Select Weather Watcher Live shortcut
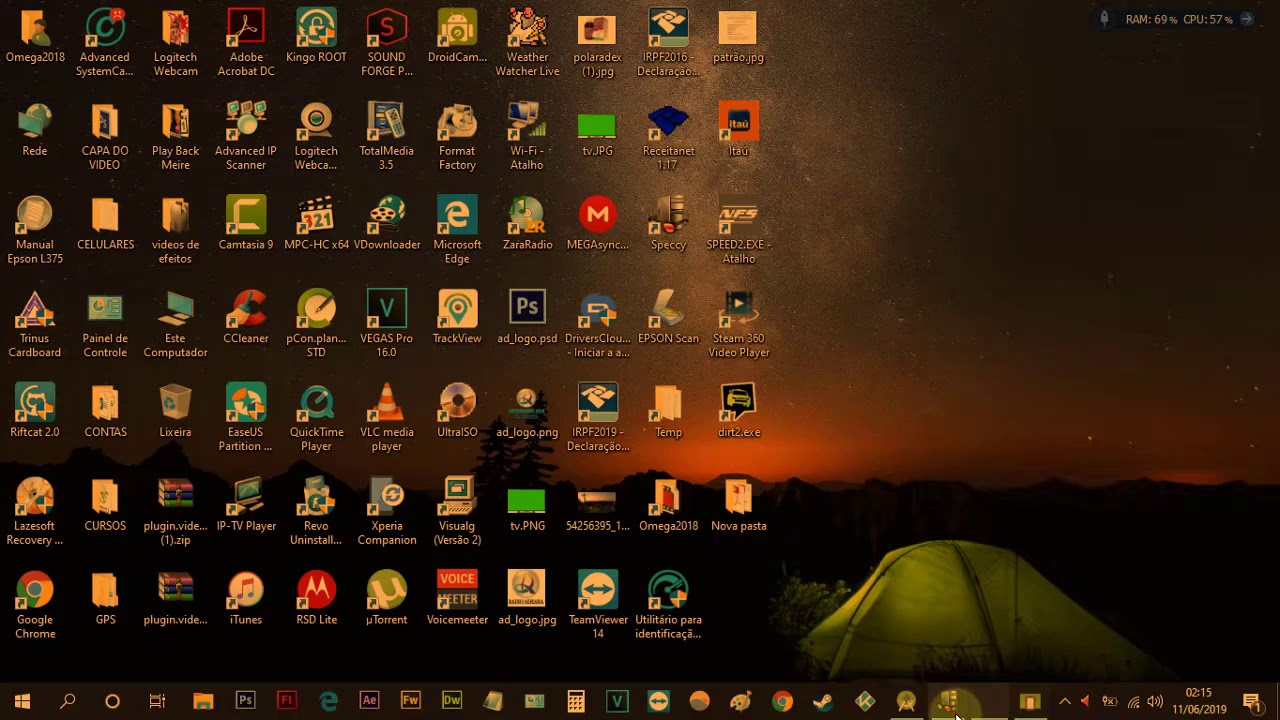 [x=527, y=42]
